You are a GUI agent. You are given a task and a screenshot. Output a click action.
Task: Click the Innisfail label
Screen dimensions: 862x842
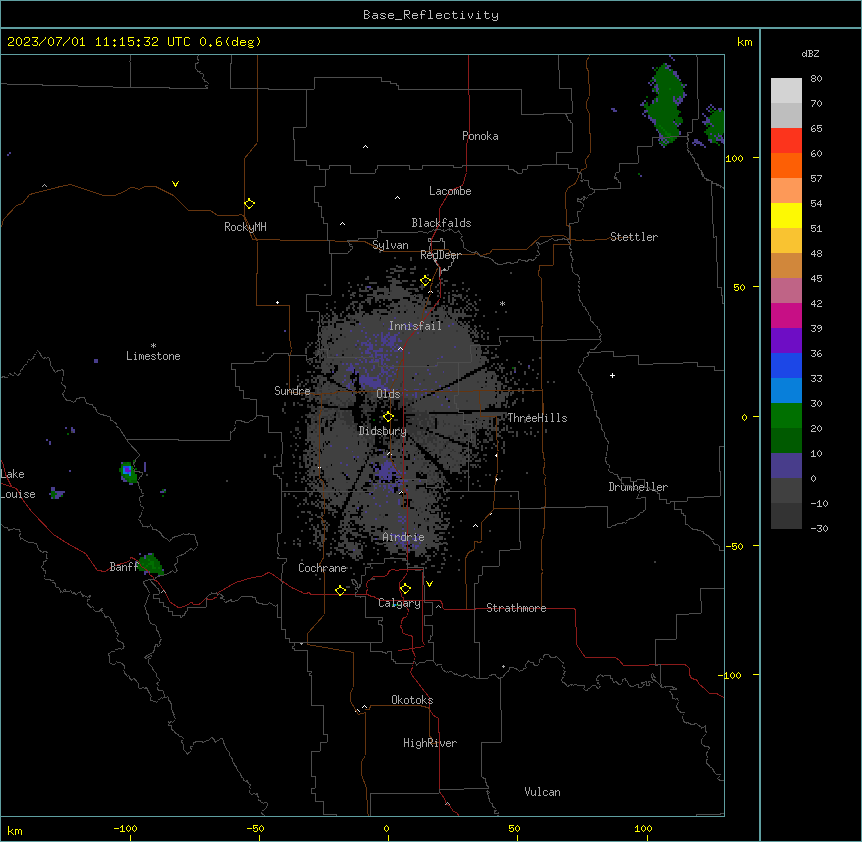[x=416, y=326]
